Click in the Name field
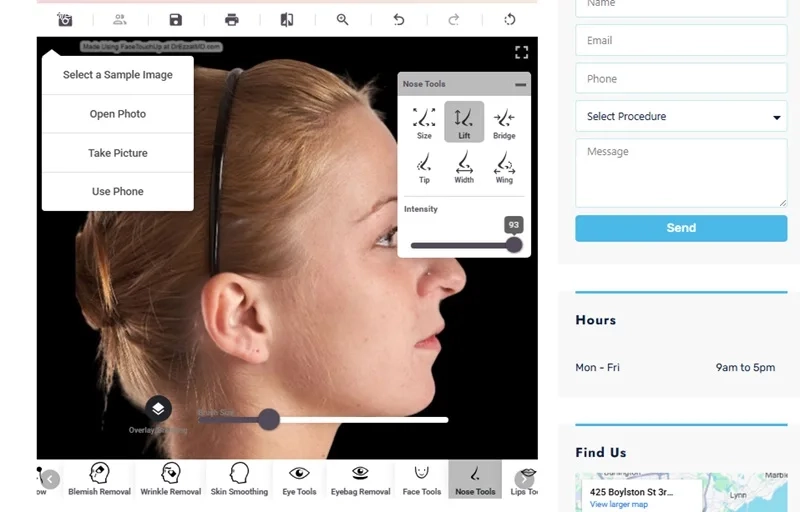The width and height of the screenshot is (800, 512). pos(681,6)
